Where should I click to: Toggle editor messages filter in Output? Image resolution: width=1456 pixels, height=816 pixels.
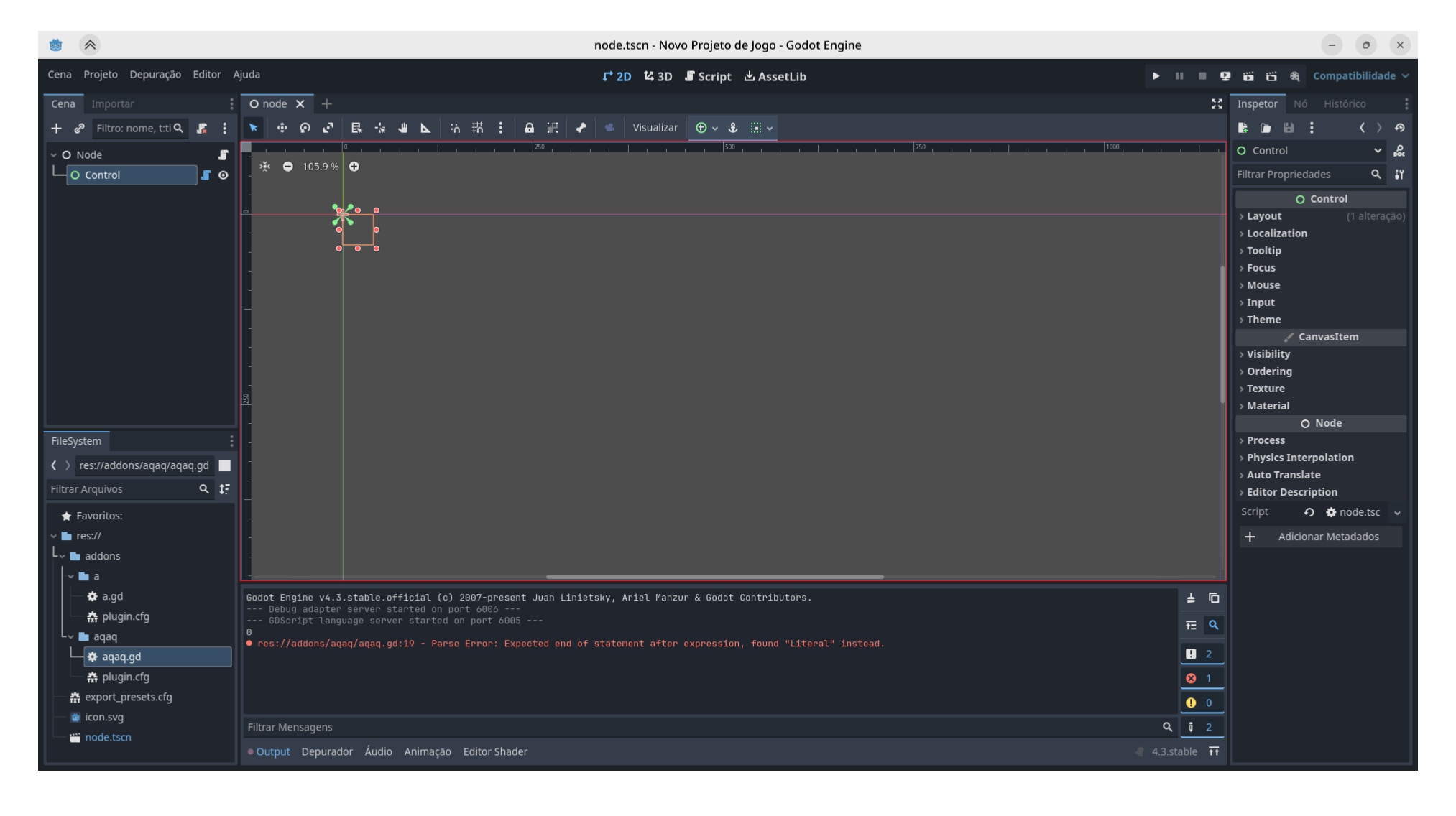click(1202, 727)
